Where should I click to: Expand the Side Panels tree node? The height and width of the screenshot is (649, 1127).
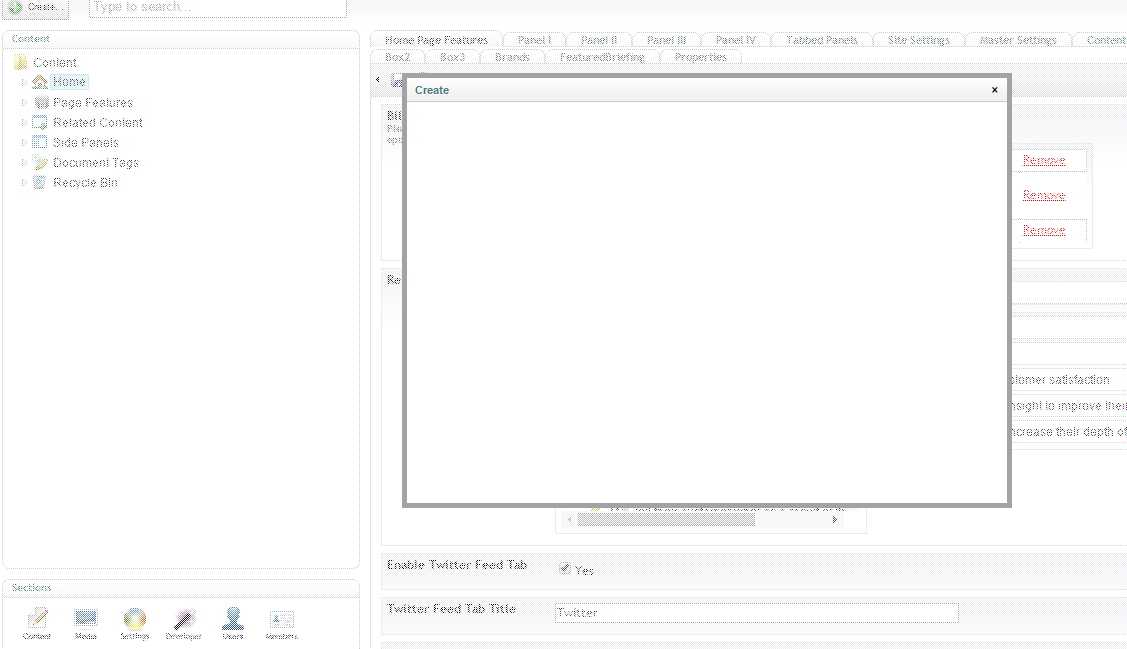point(24,142)
